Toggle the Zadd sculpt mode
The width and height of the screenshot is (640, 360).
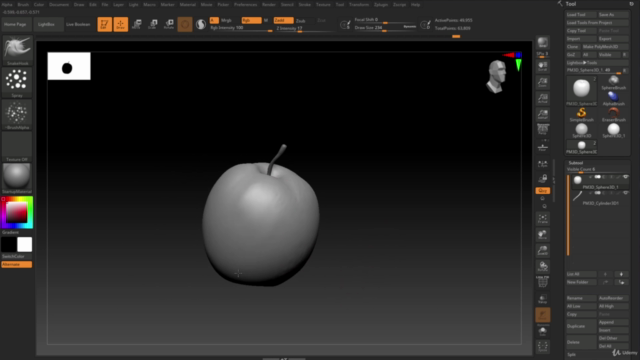[x=283, y=20]
